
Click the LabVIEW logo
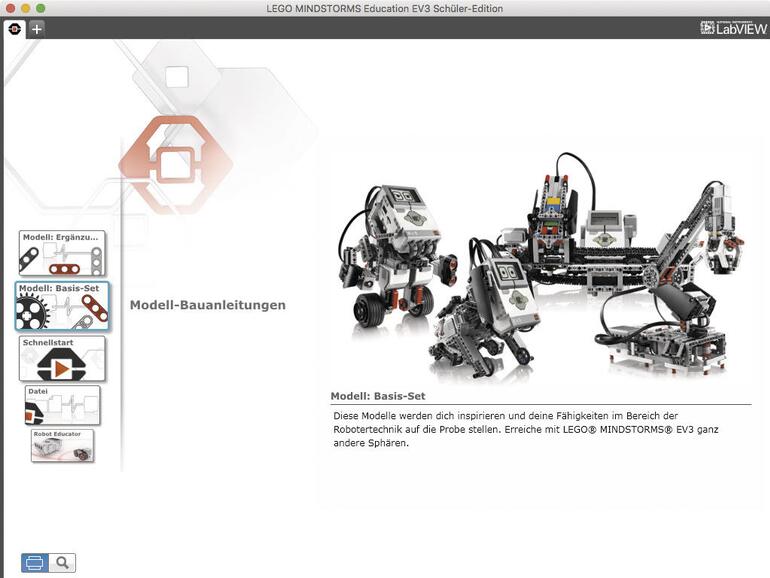[x=734, y=28]
